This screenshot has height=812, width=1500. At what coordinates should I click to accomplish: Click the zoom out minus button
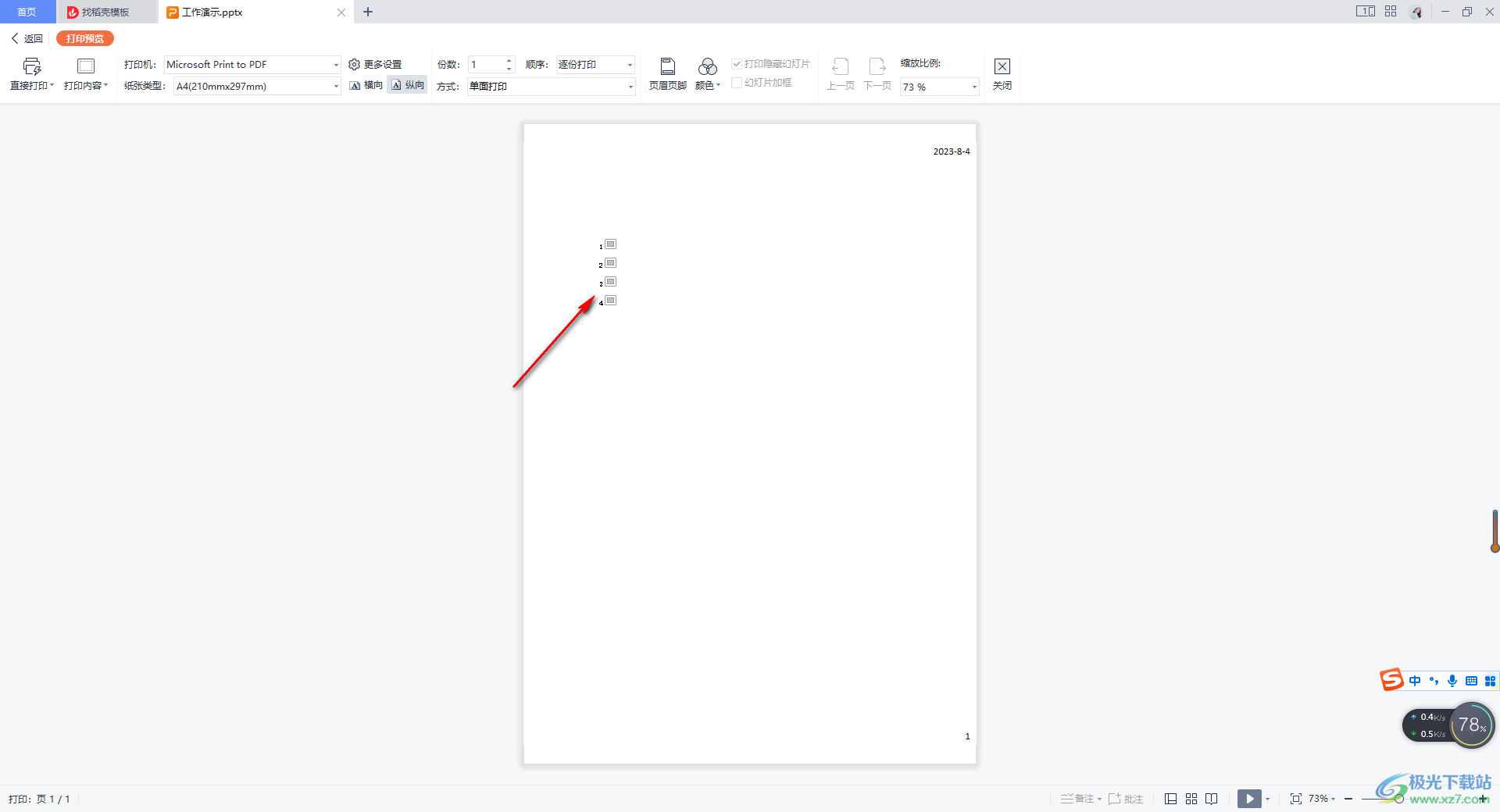tap(1348, 799)
